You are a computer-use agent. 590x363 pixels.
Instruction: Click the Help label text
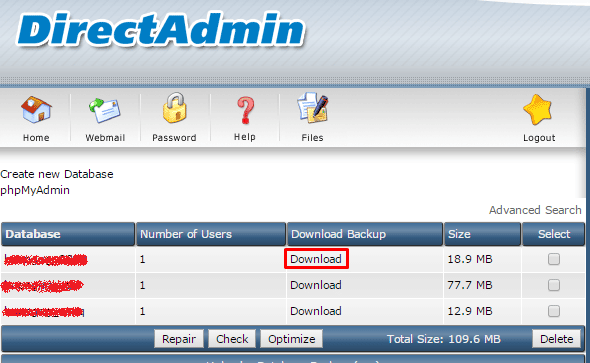[x=245, y=137]
